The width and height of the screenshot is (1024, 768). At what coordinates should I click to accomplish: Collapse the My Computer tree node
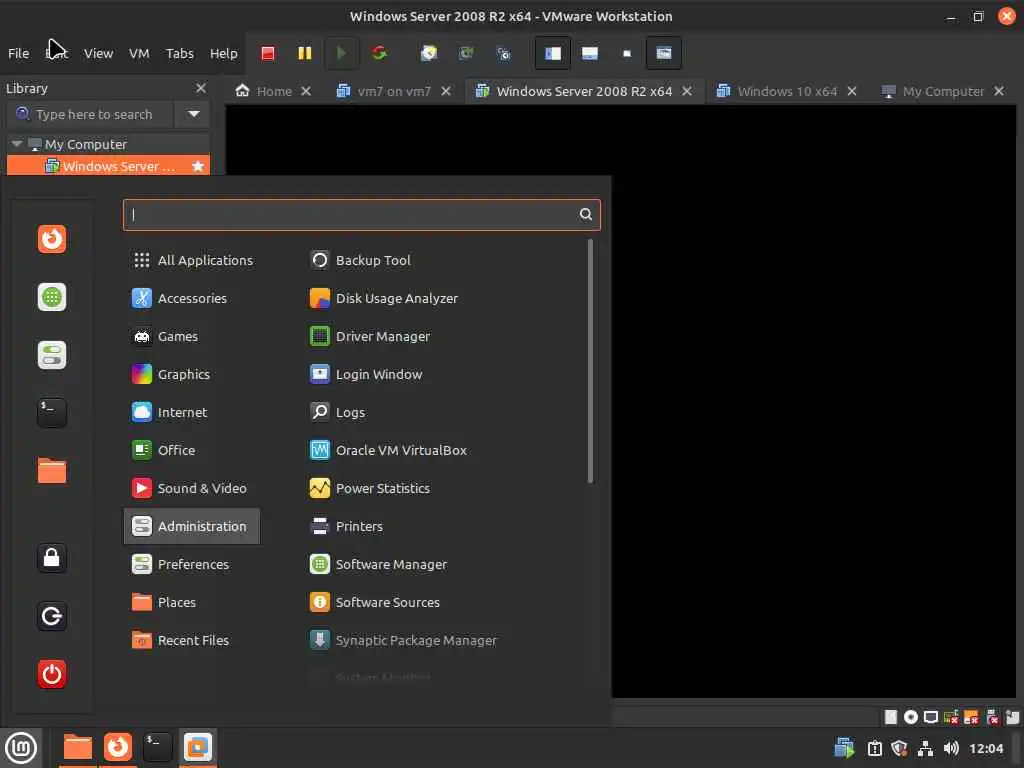pyautogui.click(x=17, y=144)
